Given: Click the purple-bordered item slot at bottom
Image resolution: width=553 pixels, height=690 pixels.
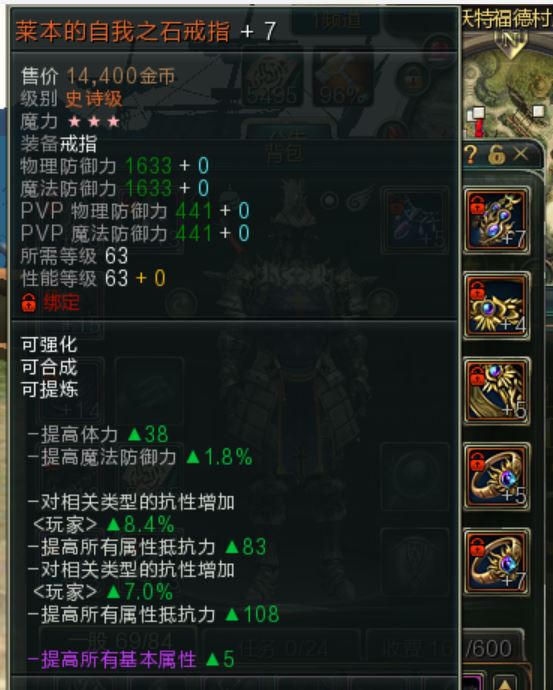Looking at the screenshot, I should [x=474, y=682].
